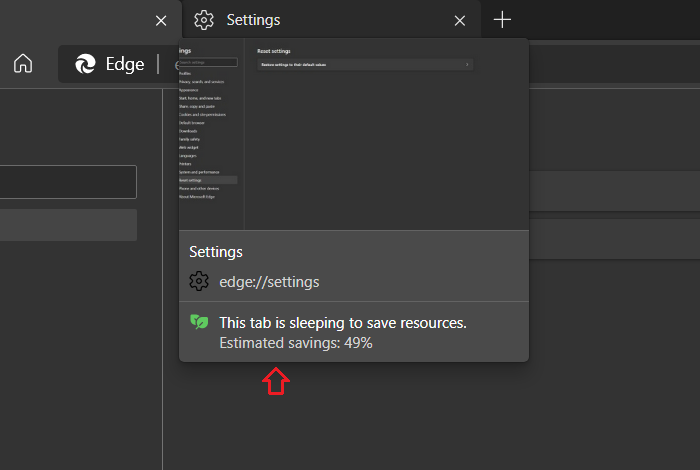This screenshot has height=470, width=700.
Task: Click the Estimated savings 49% text
Action: [296, 343]
